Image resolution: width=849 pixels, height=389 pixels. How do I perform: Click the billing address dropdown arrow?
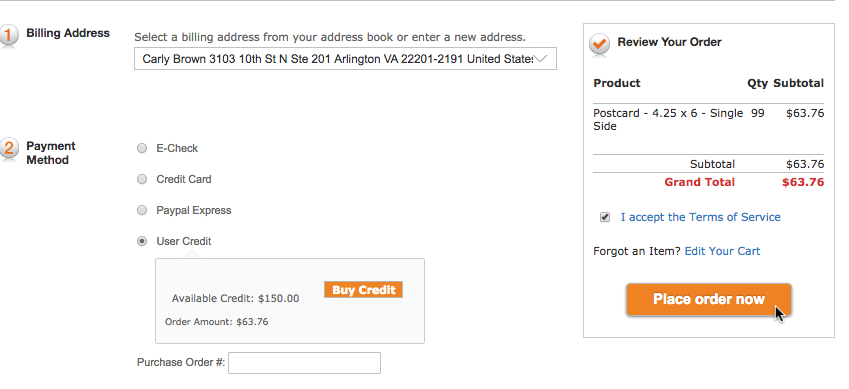(x=541, y=59)
